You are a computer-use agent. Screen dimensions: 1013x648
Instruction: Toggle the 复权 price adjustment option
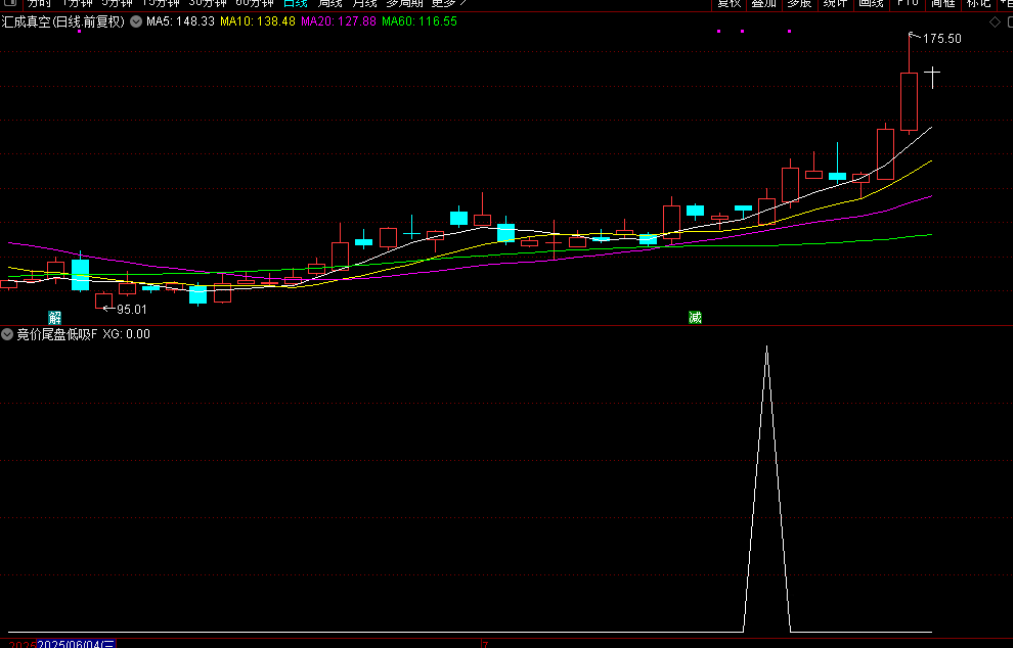[729, 4]
